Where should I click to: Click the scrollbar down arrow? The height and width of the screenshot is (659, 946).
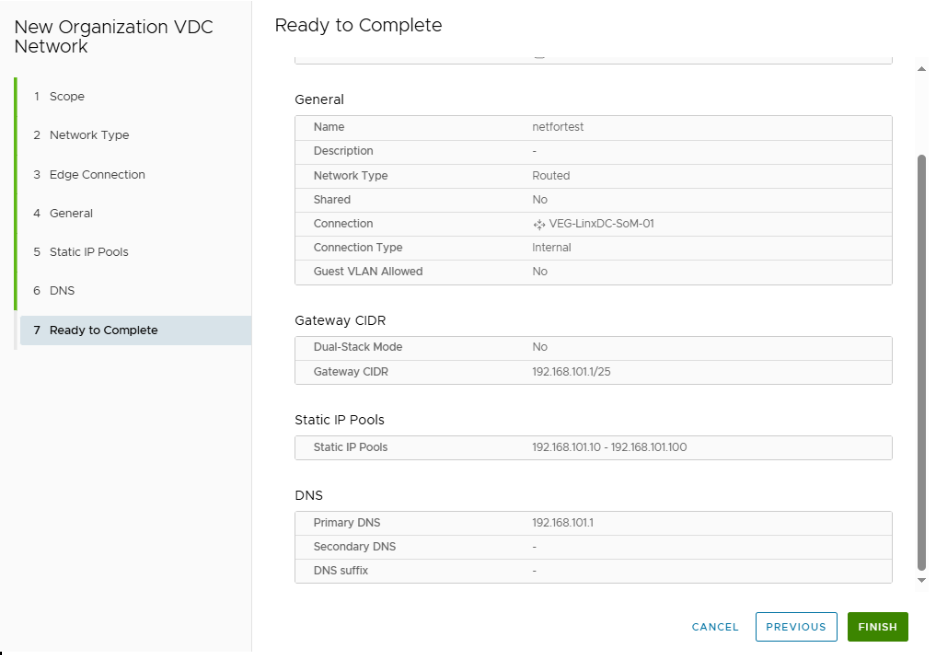click(x=921, y=581)
